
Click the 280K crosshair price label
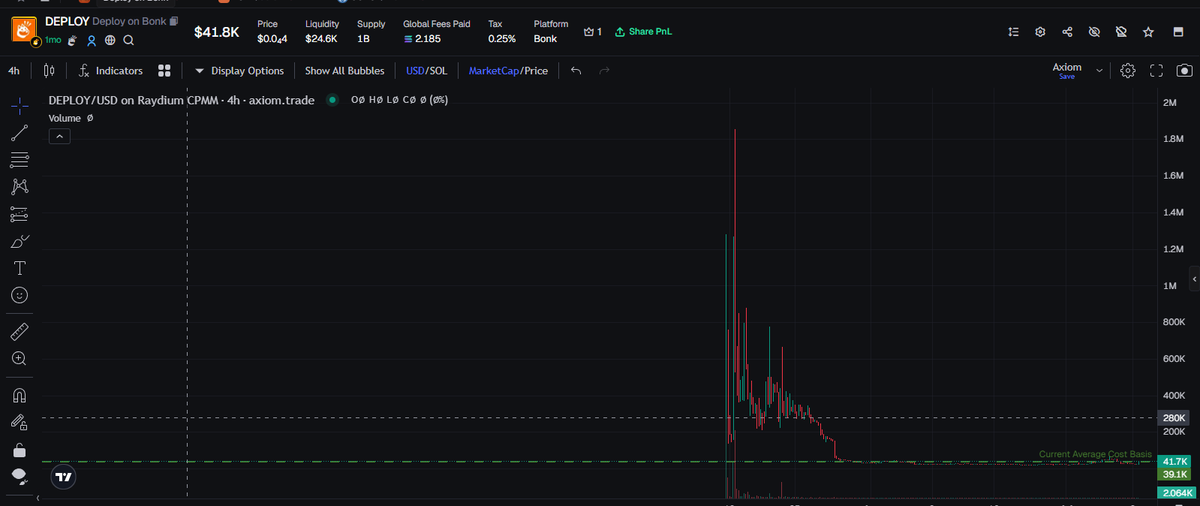(x=1175, y=418)
